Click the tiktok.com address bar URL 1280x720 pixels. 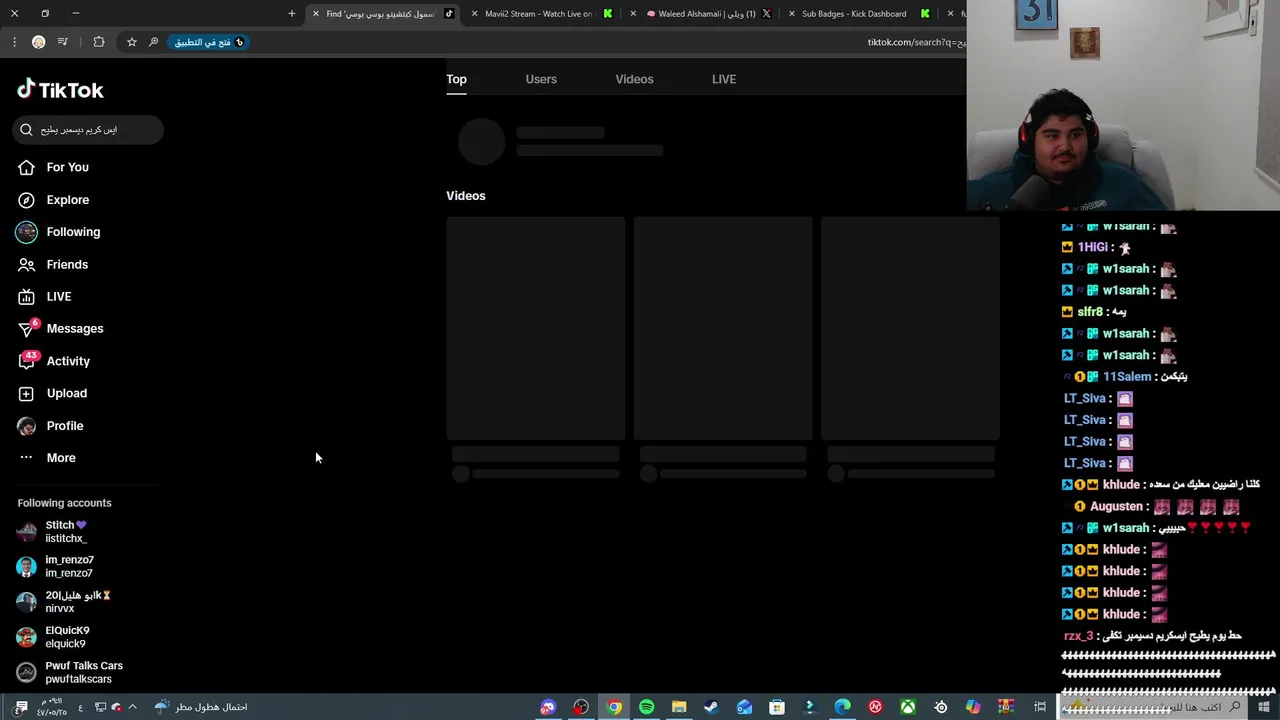click(x=916, y=42)
